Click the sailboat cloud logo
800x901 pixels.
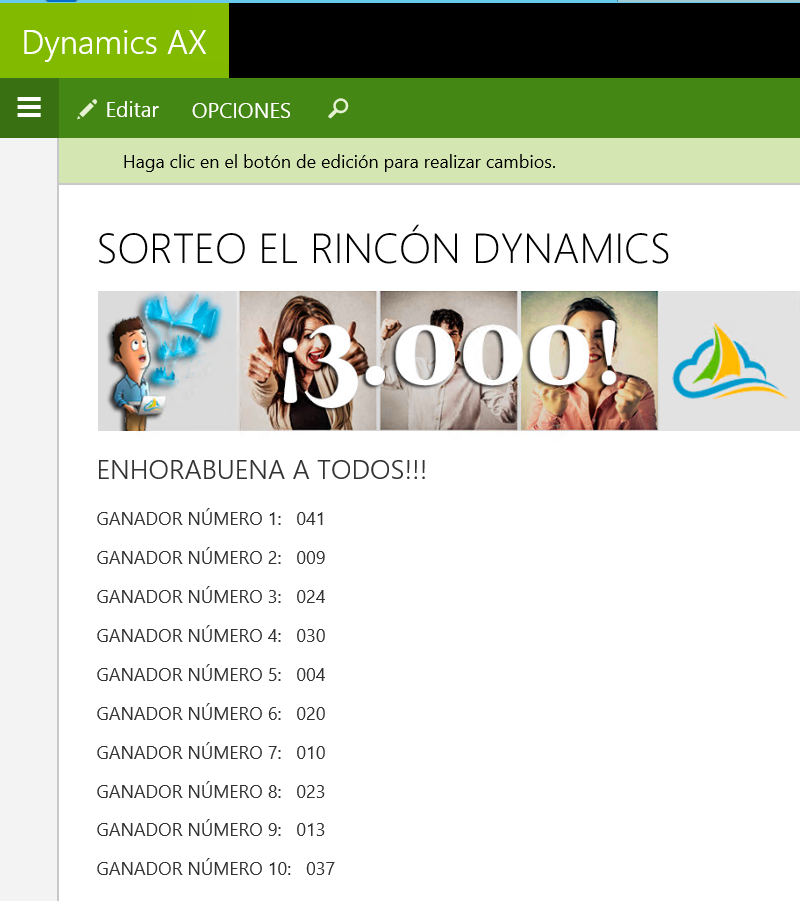729,362
